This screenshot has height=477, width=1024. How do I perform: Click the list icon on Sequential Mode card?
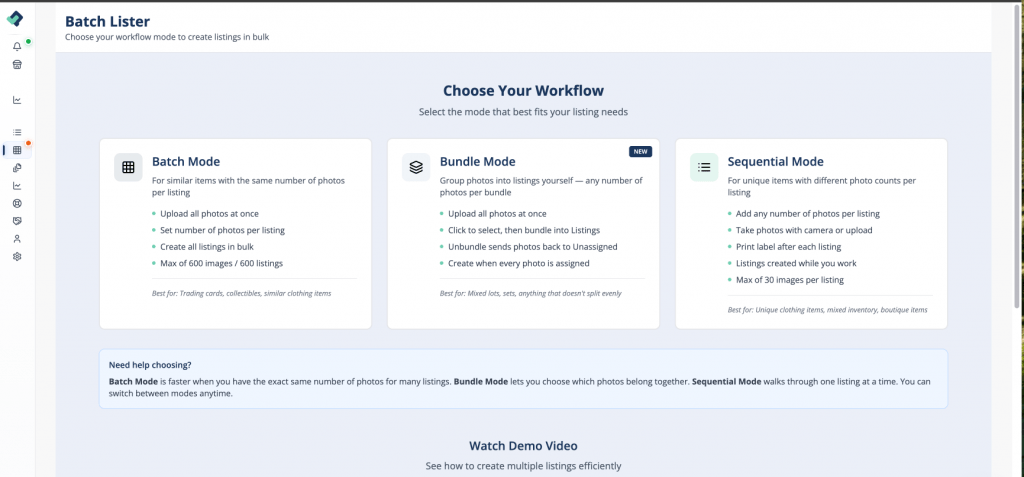(x=704, y=167)
